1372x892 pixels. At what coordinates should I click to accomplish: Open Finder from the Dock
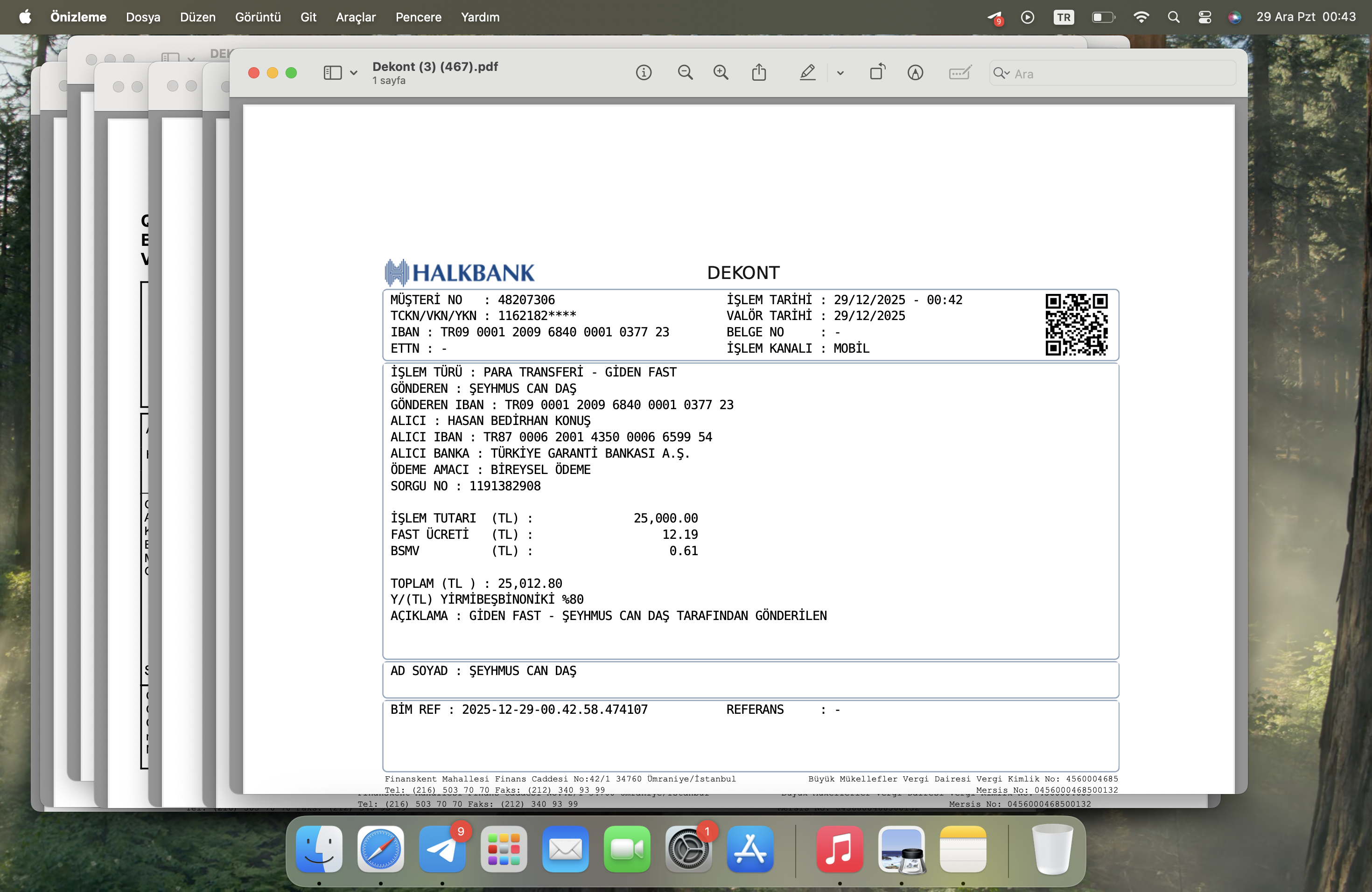(x=319, y=849)
